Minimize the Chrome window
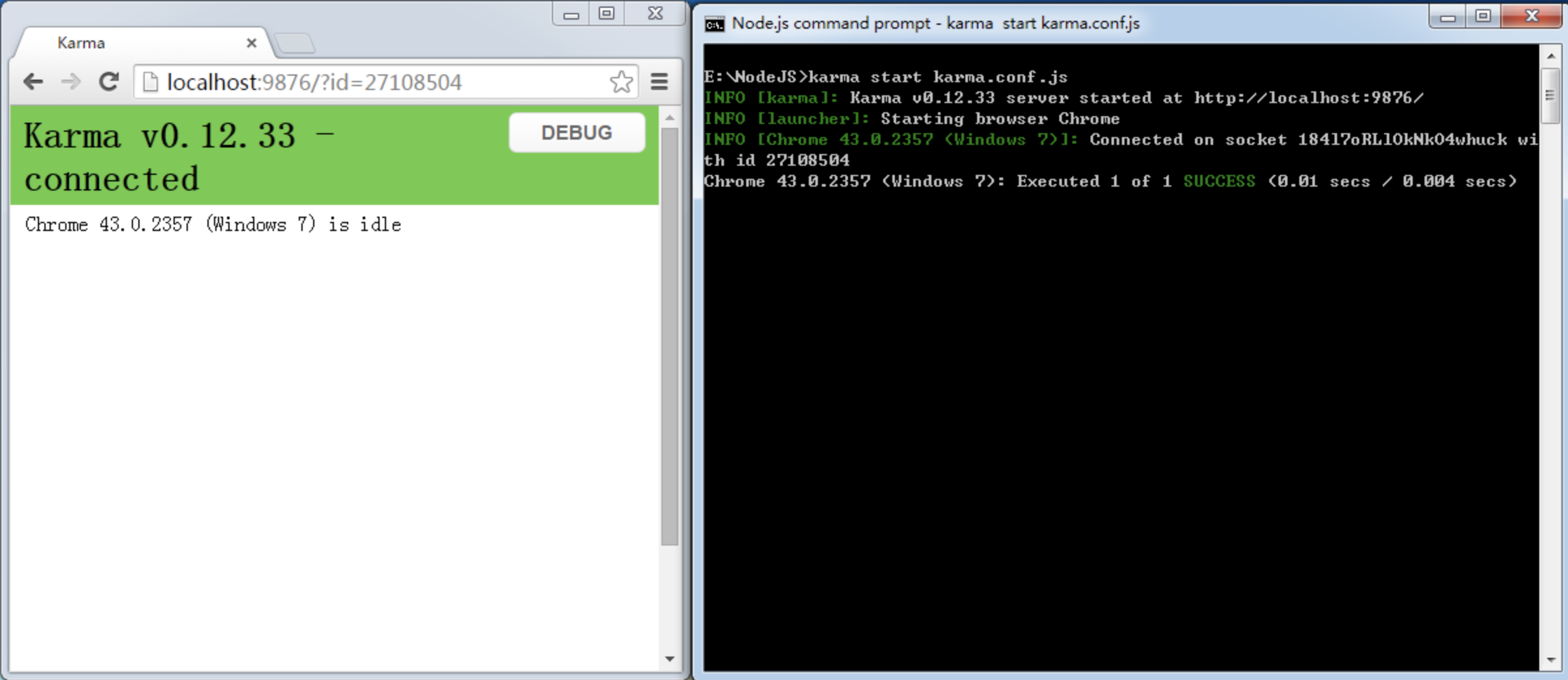1568x680 pixels. 571,14
